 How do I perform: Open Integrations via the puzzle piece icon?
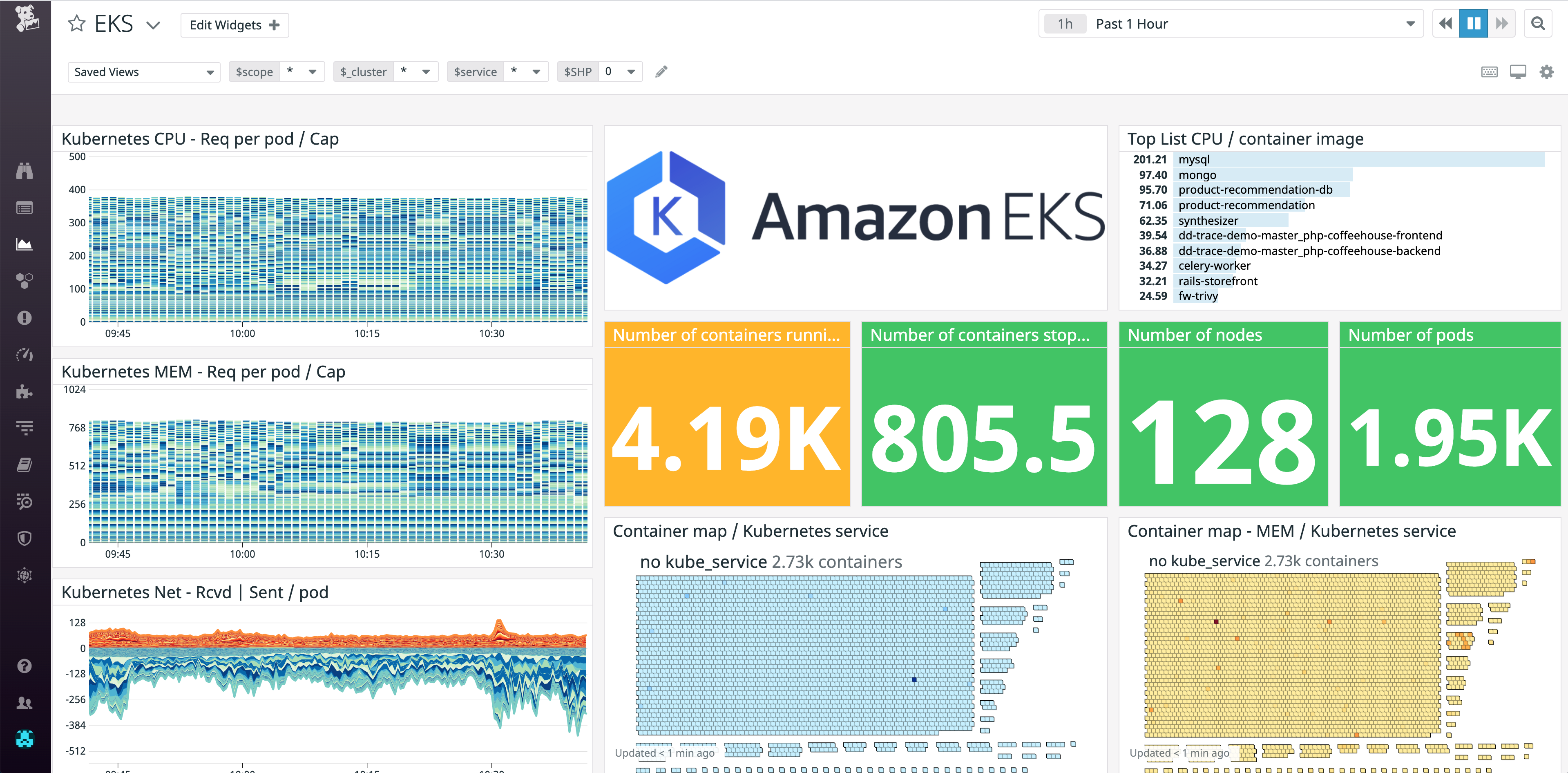(25, 391)
